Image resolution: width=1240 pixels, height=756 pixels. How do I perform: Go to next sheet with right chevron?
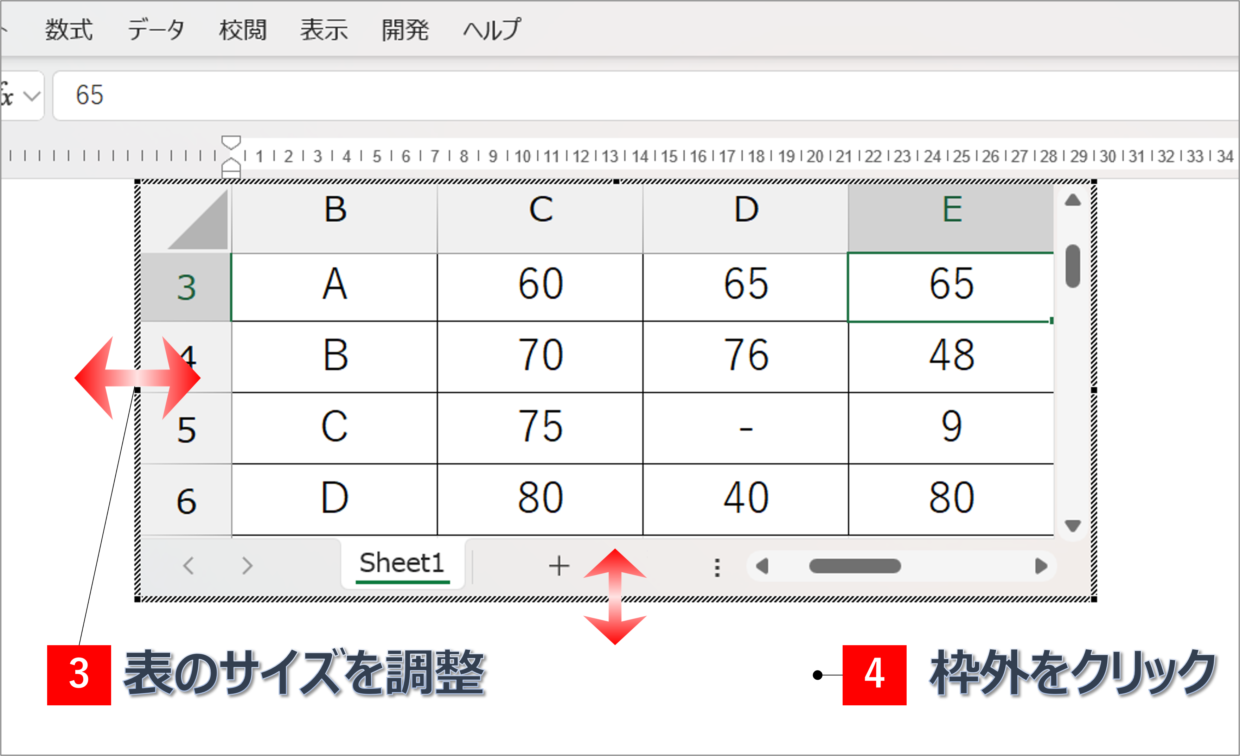pos(247,566)
